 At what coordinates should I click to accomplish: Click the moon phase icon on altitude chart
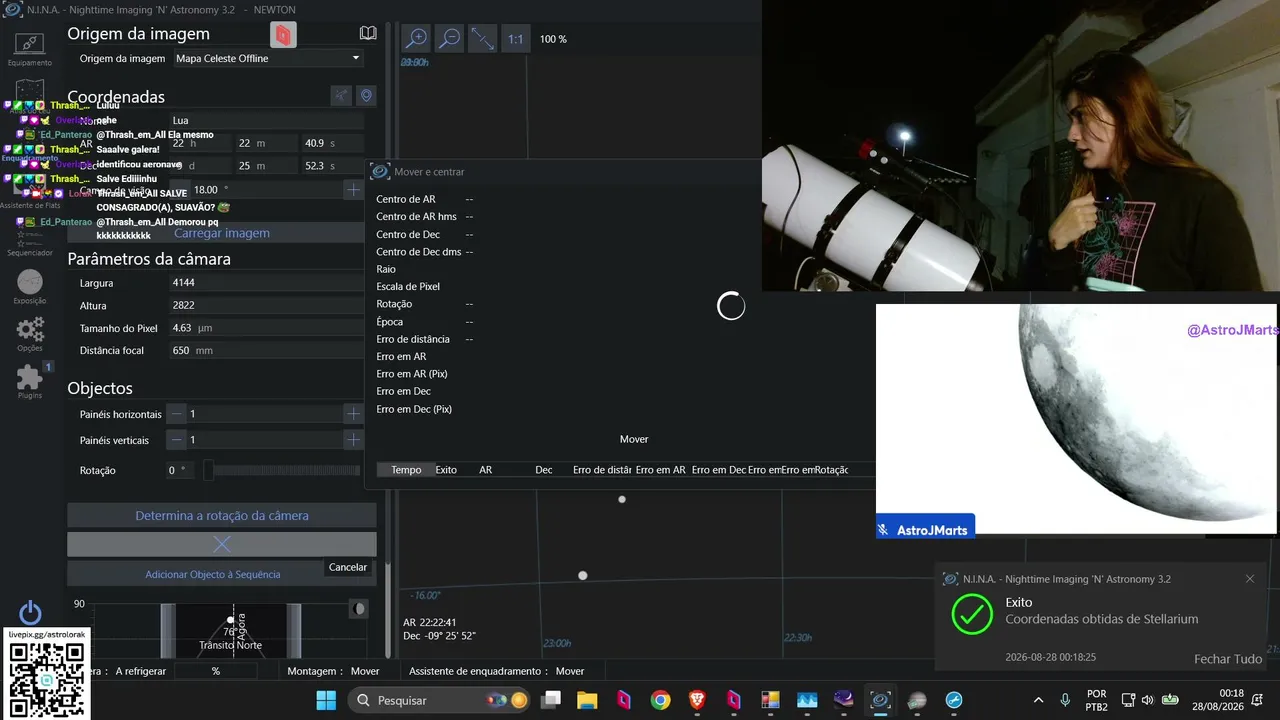(358, 608)
